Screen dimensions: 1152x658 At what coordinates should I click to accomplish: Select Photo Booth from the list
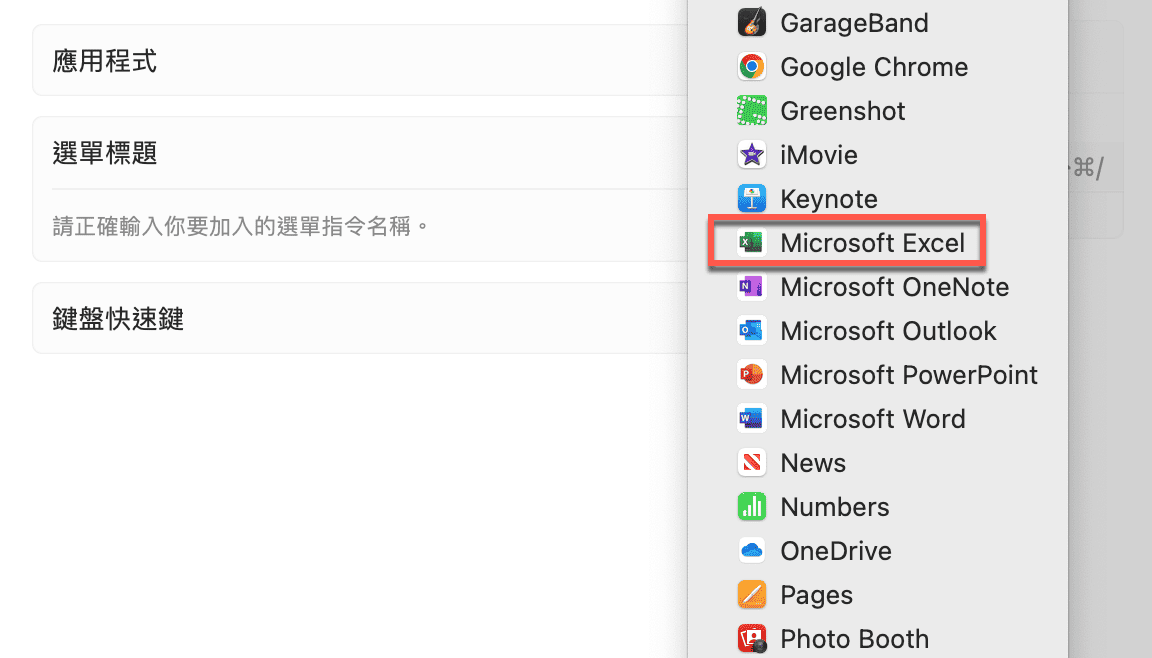point(877,639)
